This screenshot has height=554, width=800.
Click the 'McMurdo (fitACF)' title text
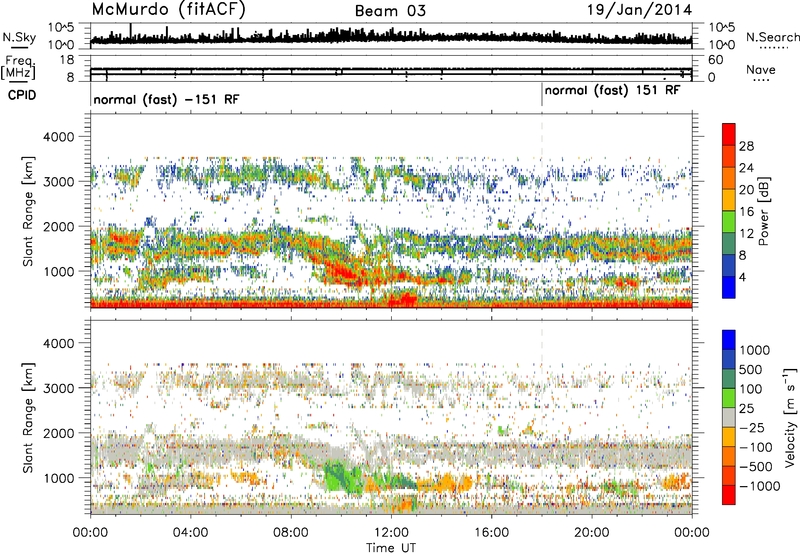168,10
